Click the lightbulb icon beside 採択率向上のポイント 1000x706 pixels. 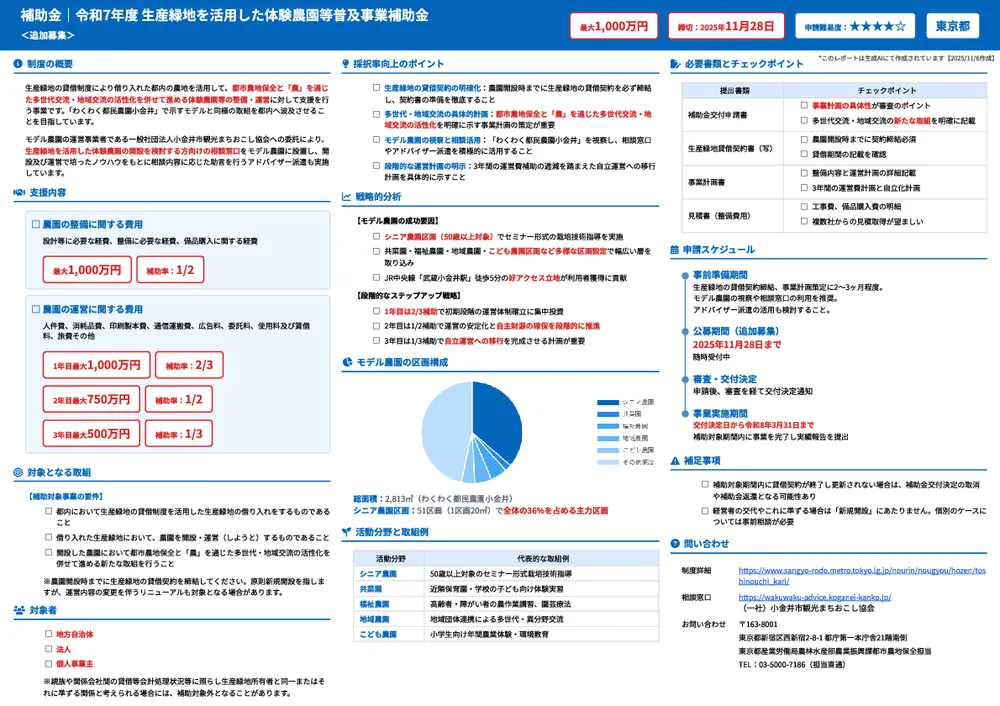(346, 64)
